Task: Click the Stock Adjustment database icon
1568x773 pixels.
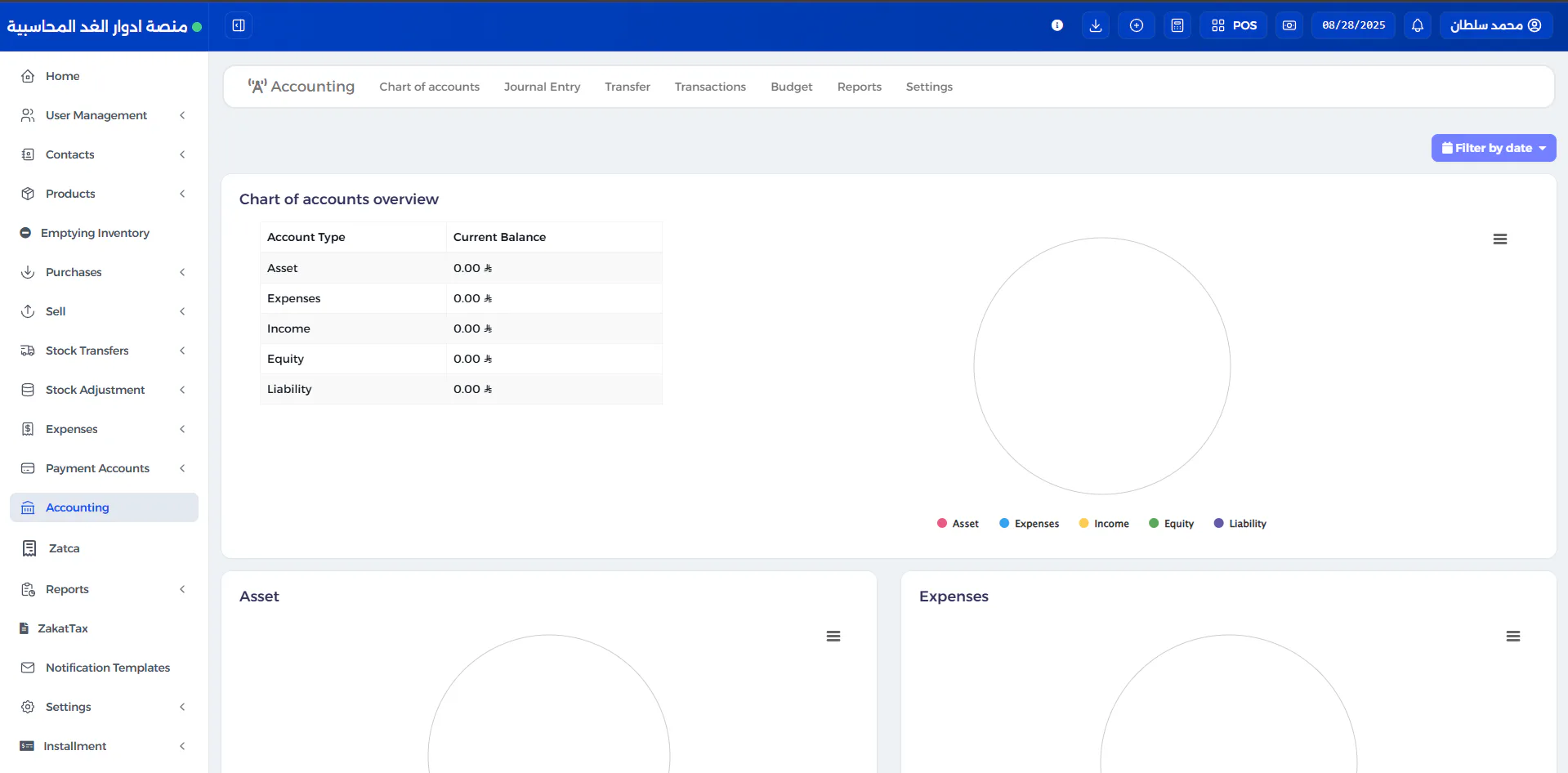Action: tap(28, 390)
